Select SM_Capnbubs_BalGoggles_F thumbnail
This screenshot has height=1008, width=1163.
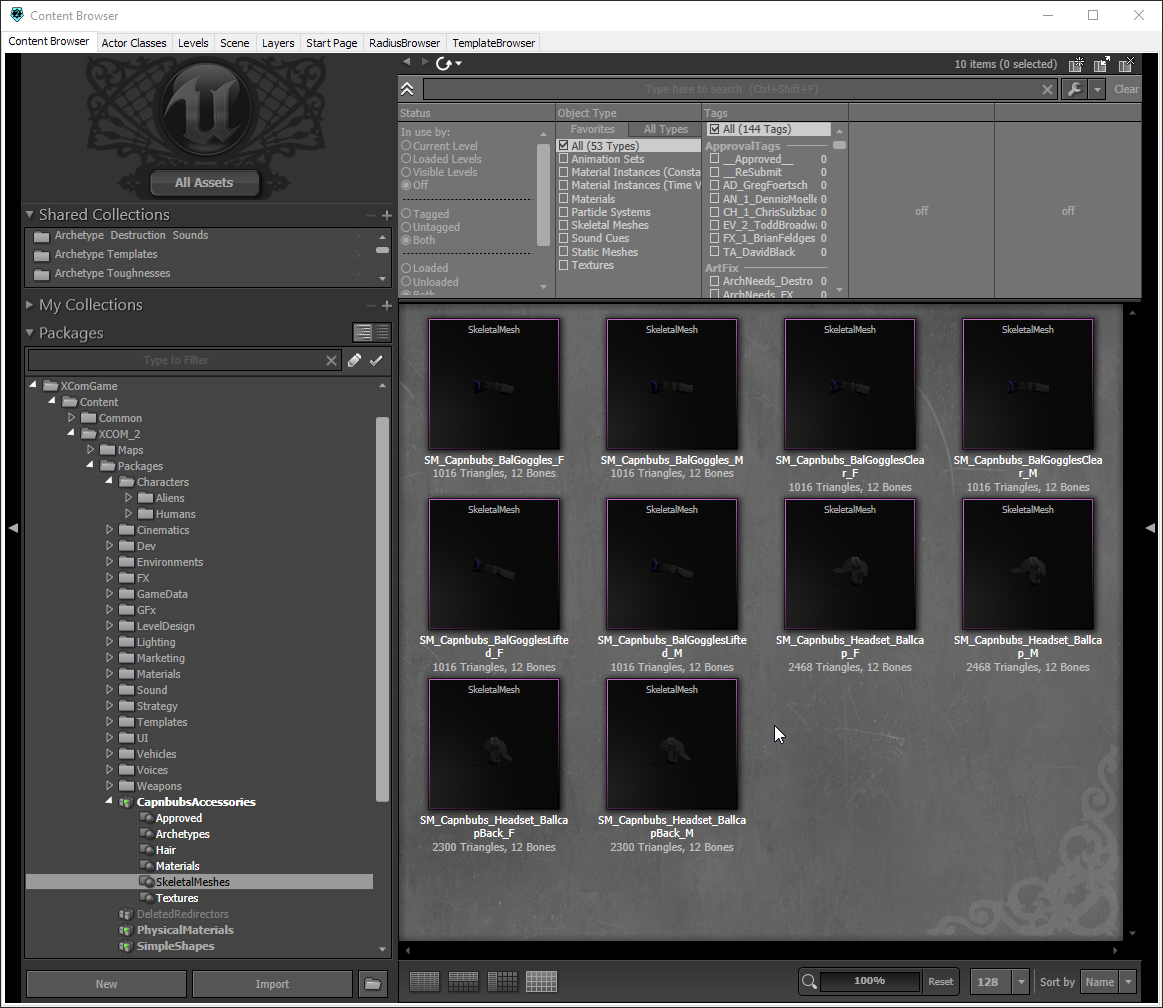pyautogui.click(x=494, y=384)
